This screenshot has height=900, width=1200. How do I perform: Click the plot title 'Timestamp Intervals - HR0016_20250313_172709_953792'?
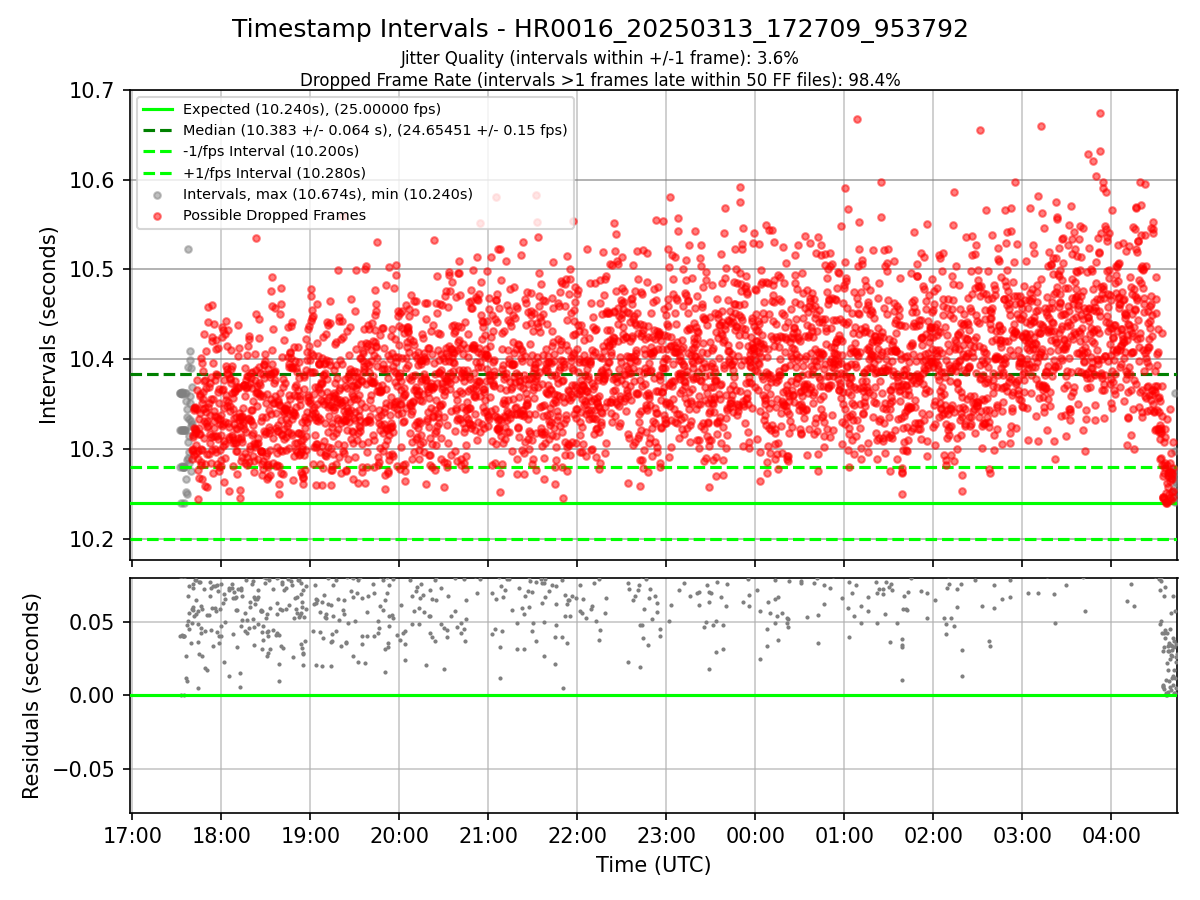(x=600, y=29)
